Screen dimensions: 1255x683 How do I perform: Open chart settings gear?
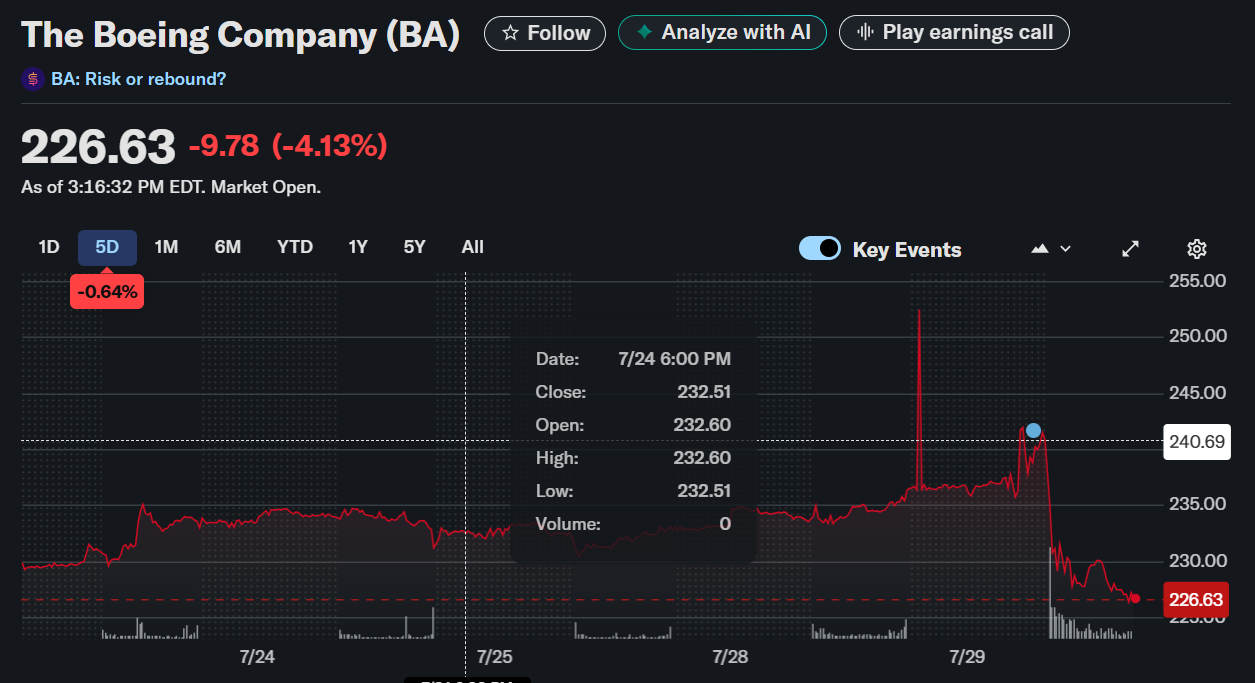tap(1197, 249)
